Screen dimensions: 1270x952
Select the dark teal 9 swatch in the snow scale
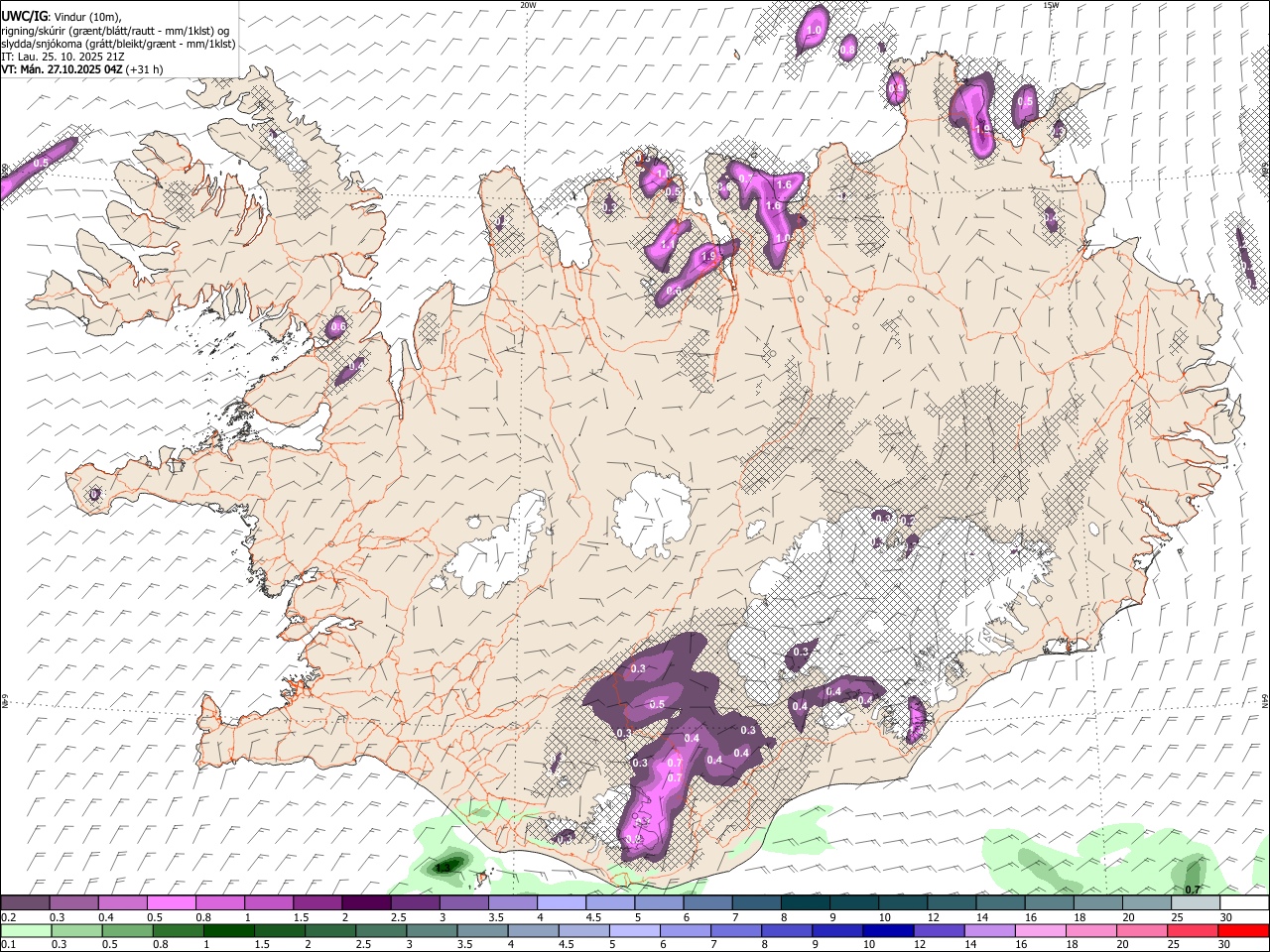854,902
